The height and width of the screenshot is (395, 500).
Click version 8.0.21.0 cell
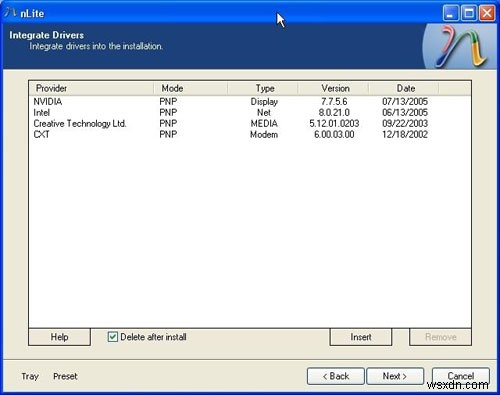[x=334, y=112]
